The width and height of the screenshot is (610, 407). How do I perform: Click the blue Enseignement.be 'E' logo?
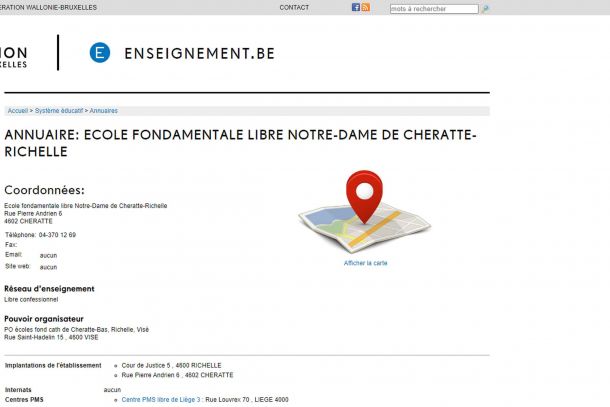(x=99, y=53)
